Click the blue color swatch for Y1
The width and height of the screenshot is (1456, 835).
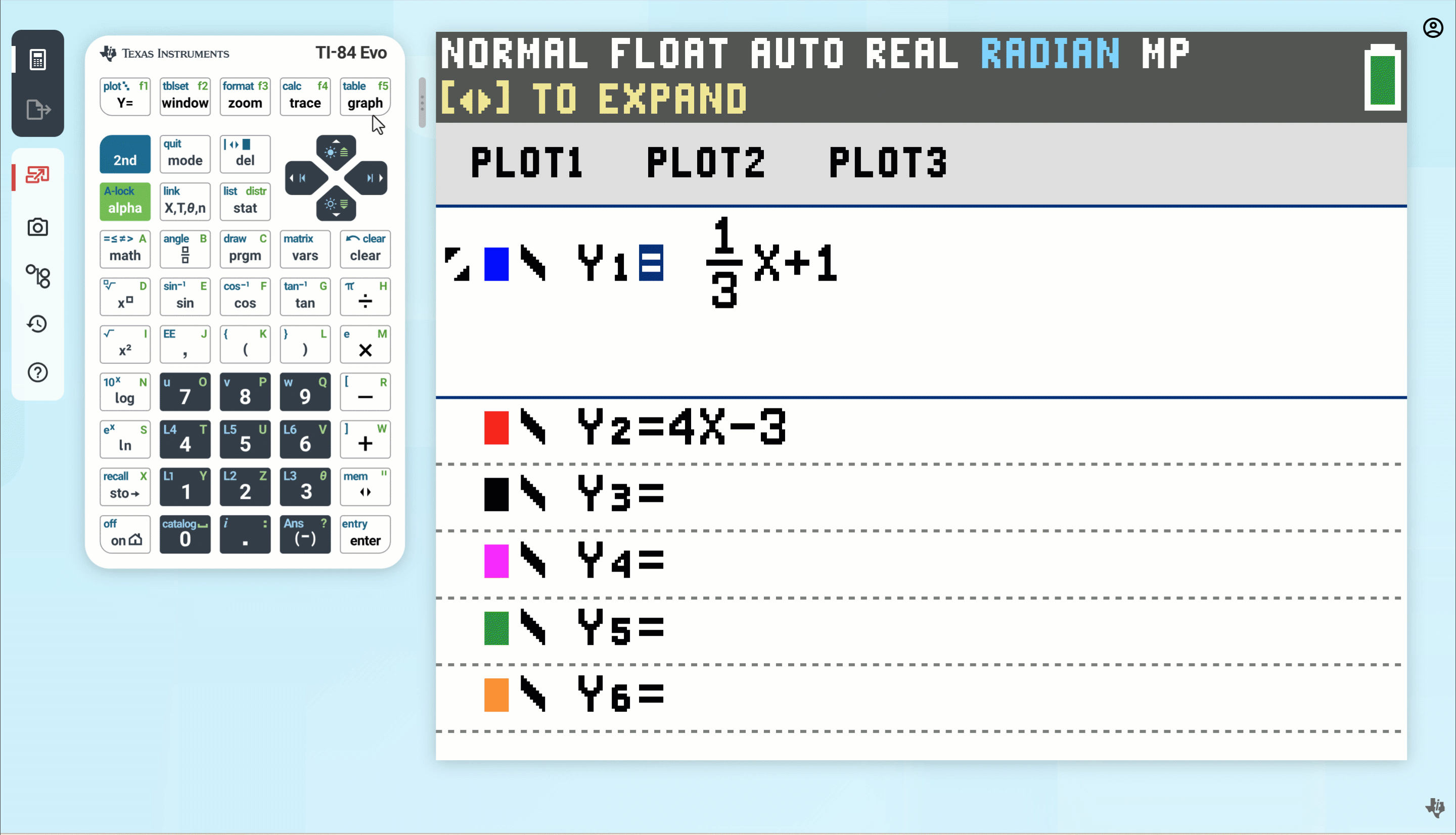[496, 264]
